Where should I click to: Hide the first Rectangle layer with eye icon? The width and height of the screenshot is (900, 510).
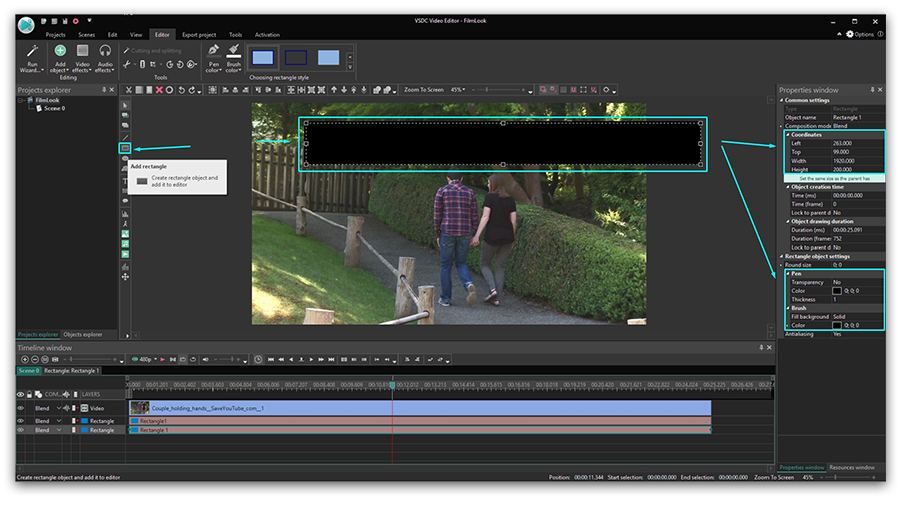pyautogui.click(x=20, y=421)
